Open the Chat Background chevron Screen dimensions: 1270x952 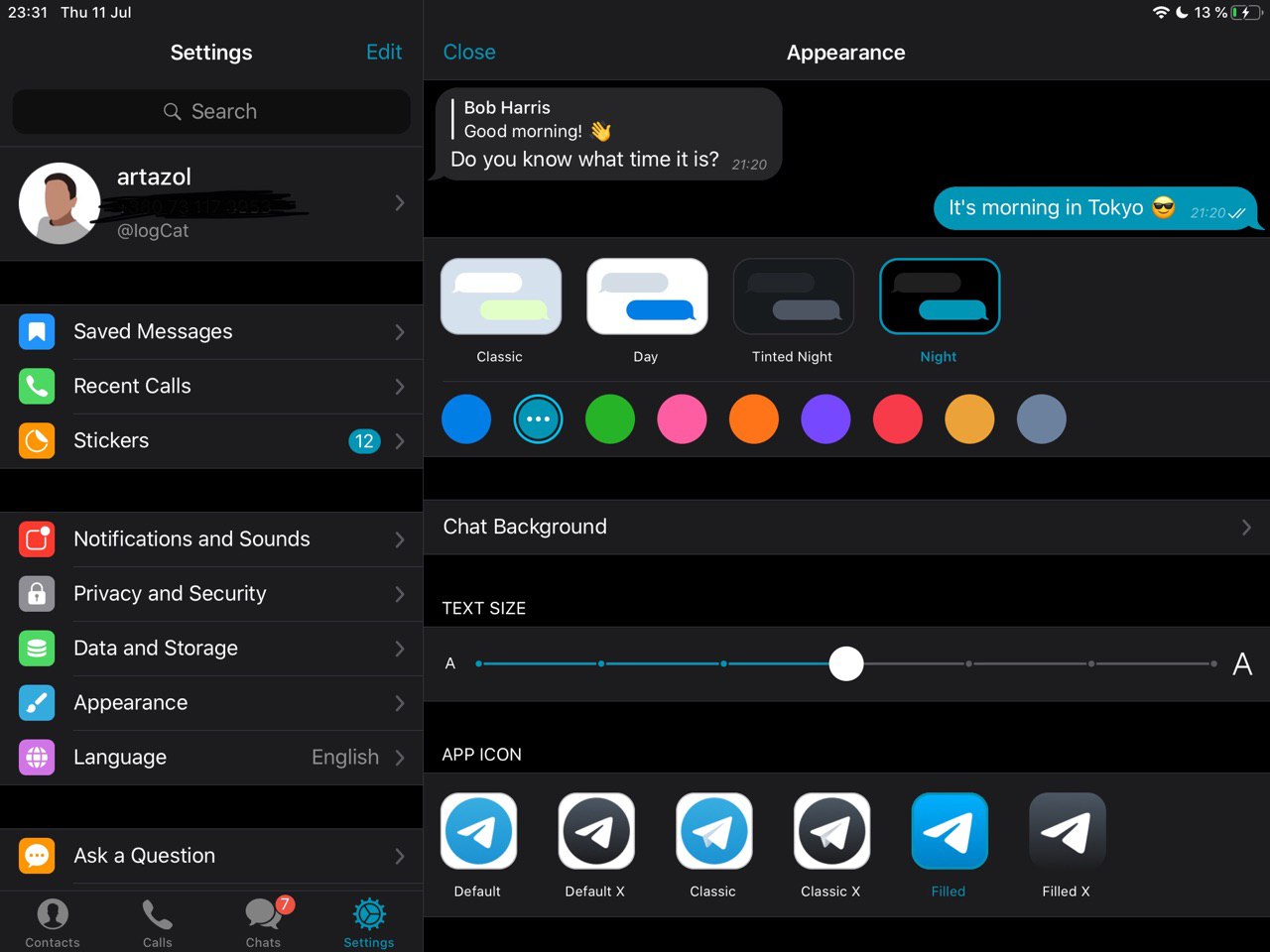(1246, 527)
